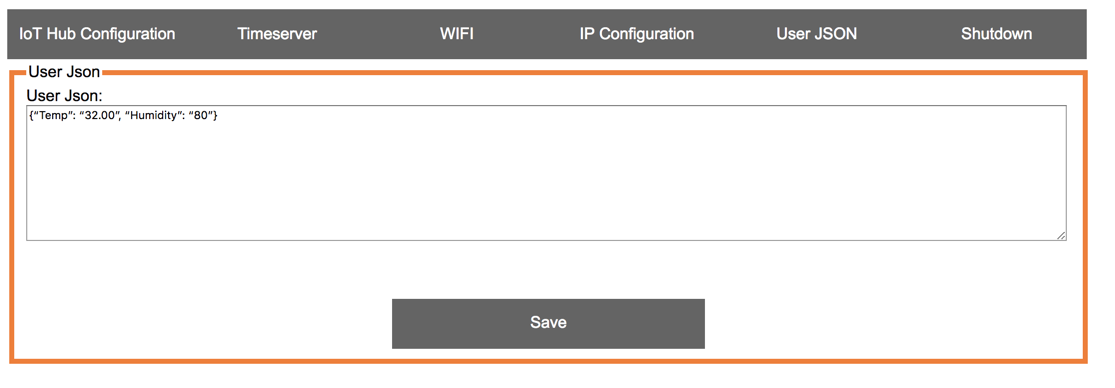The width and height of the screenshot is (1115, 388).
Task: Click the "User Json" fieldset legend
Action: [x=64, y=72]
